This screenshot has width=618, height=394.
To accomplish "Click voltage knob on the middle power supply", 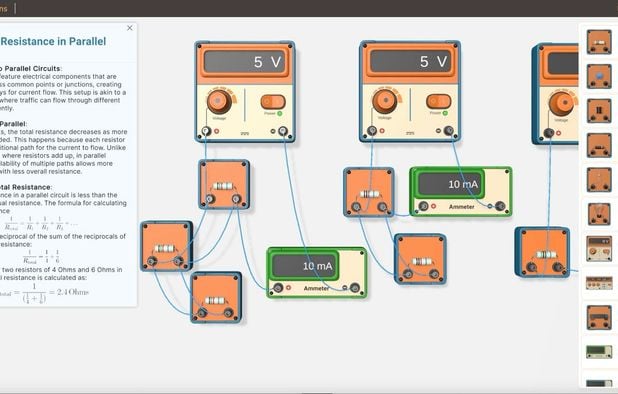I will pos(385,101).
